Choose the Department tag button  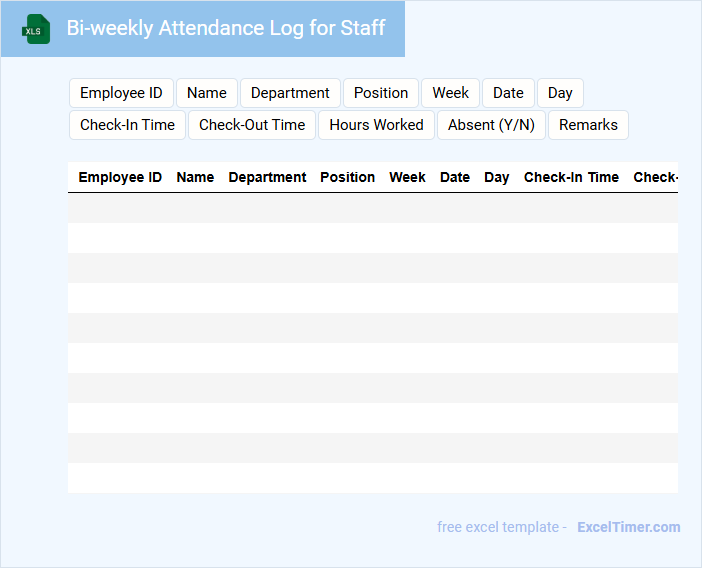pos(290,93)
